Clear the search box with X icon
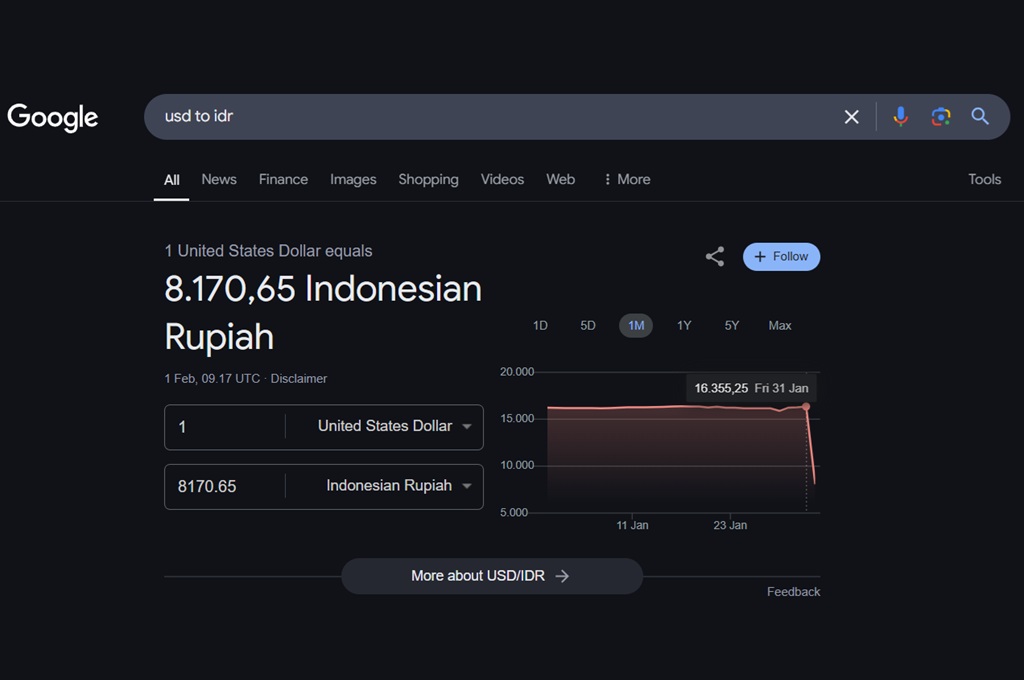Image resolution: width=1024 pixels, height=680 pixels. 851,117
